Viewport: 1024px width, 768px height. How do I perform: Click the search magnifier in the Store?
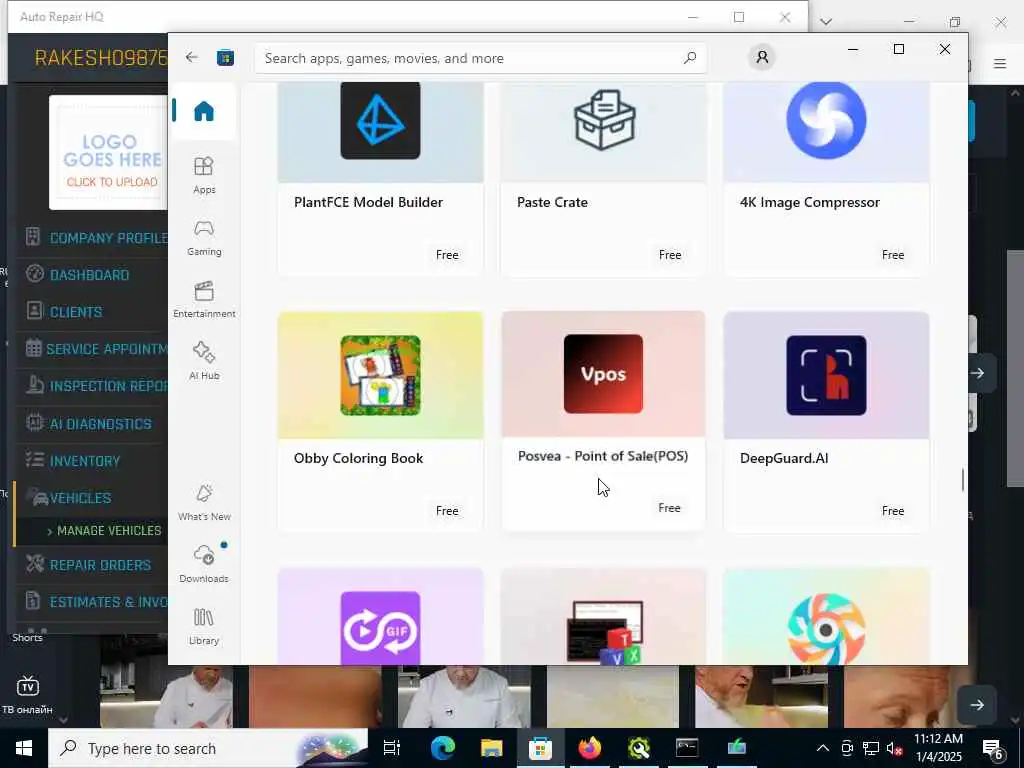690,58
